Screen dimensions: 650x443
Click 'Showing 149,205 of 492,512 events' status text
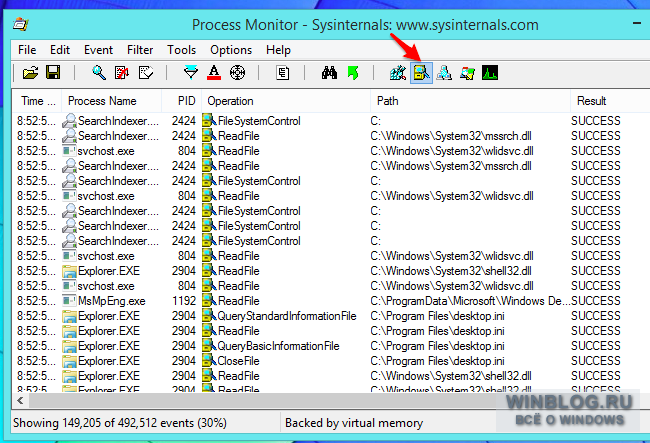coord(120,423)
